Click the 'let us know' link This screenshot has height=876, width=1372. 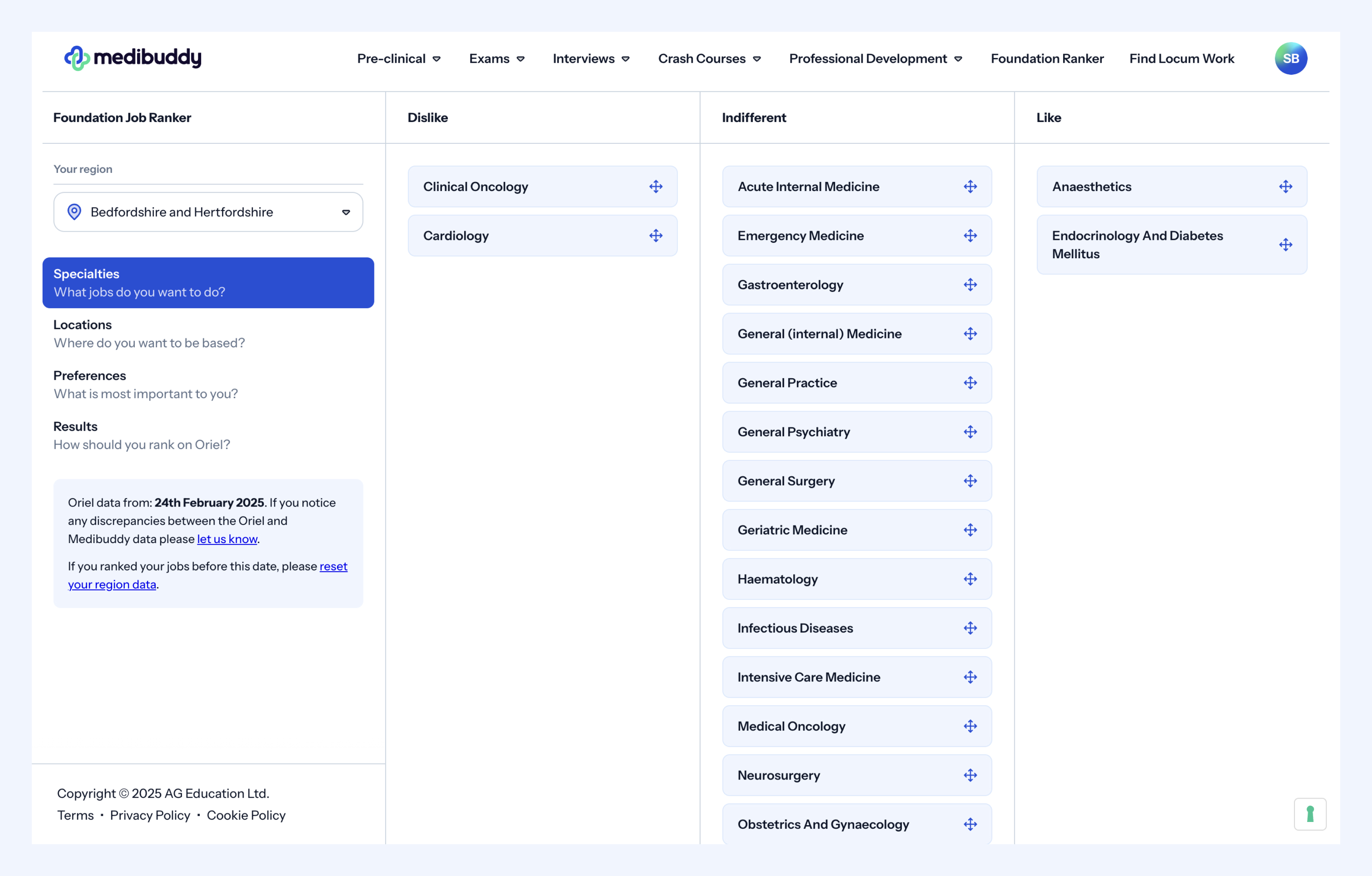[x=227, y=539]
